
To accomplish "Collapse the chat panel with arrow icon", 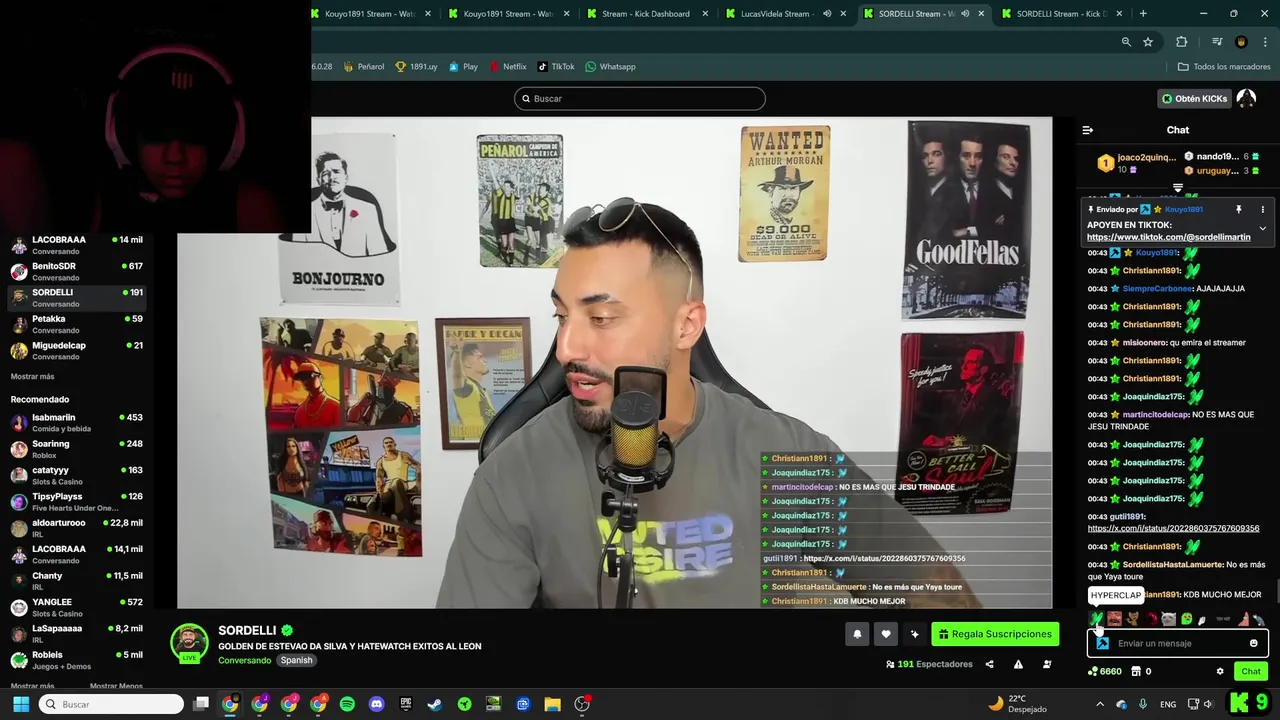I will (x=1088, y=130).
